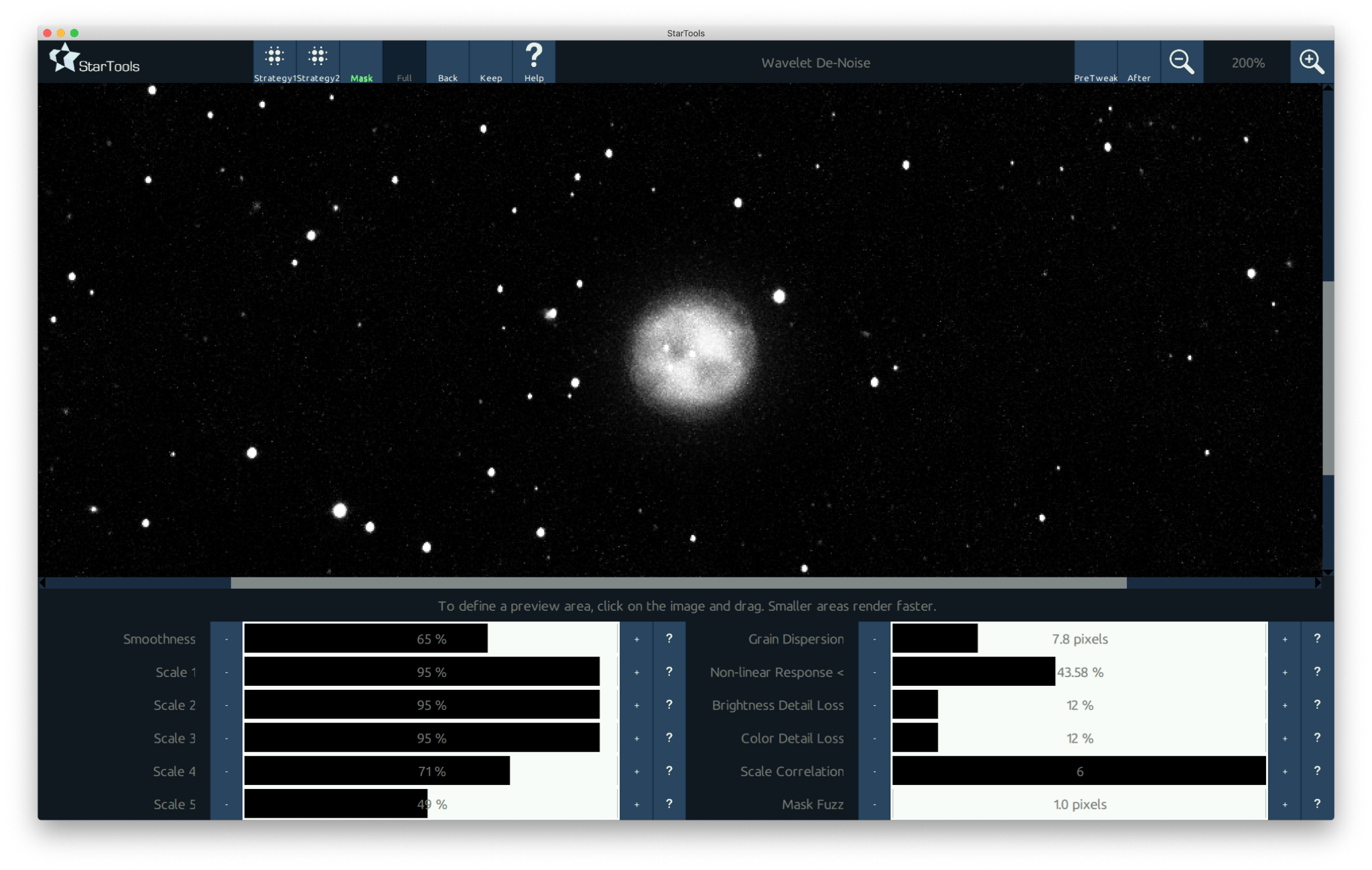Increase Brightness Detail Loss value
Viewport: 1372px width, 870px height.
point(1284,705)
